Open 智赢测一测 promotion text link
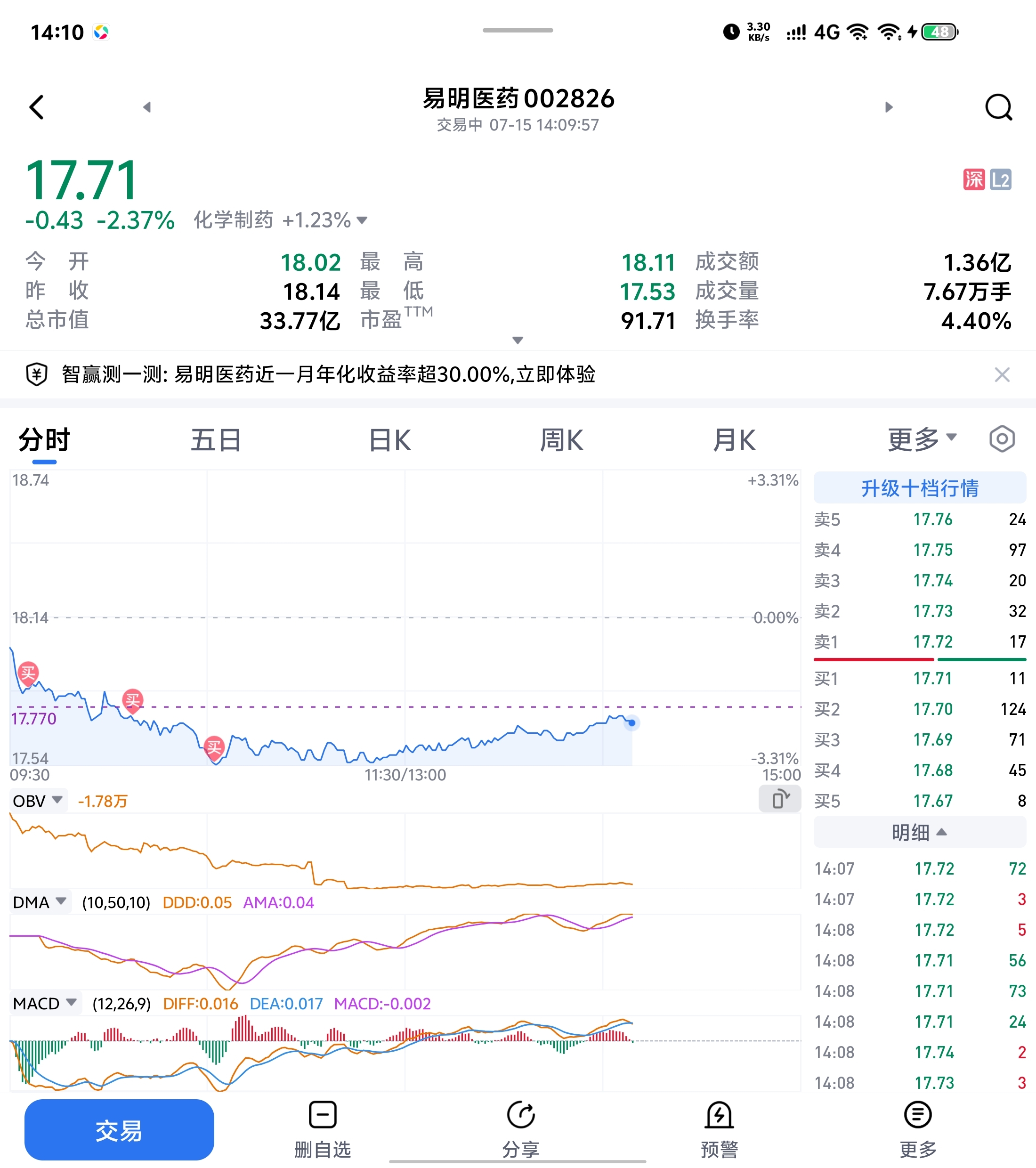 [329, 374]
